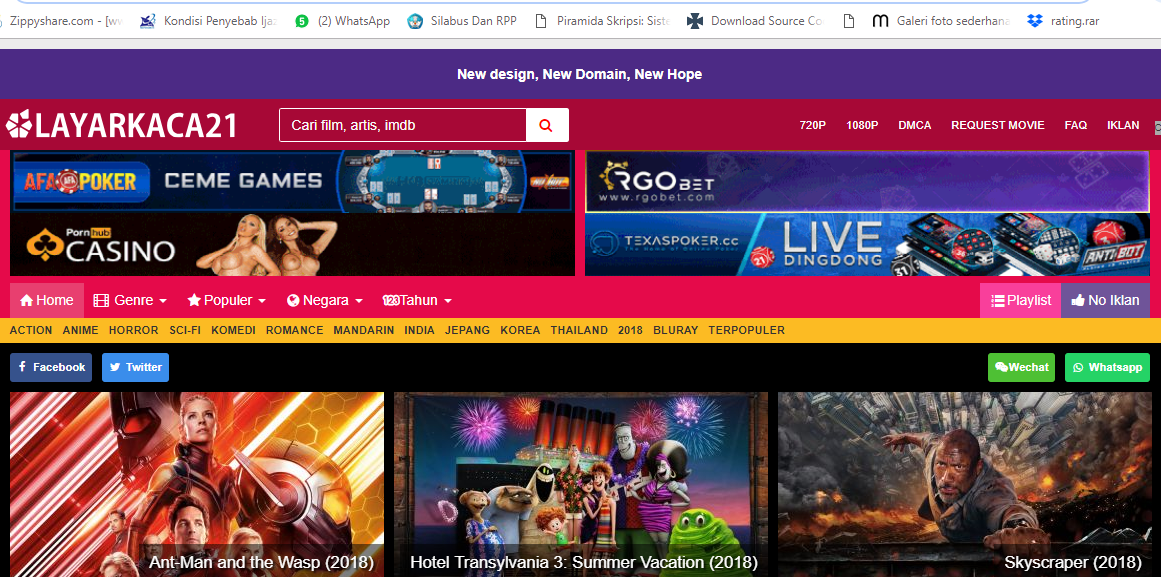The height and width of the screenshot is (577, 1161).
Task: Open the Download Source Code bookmark
Action: [x=755, y=21]
